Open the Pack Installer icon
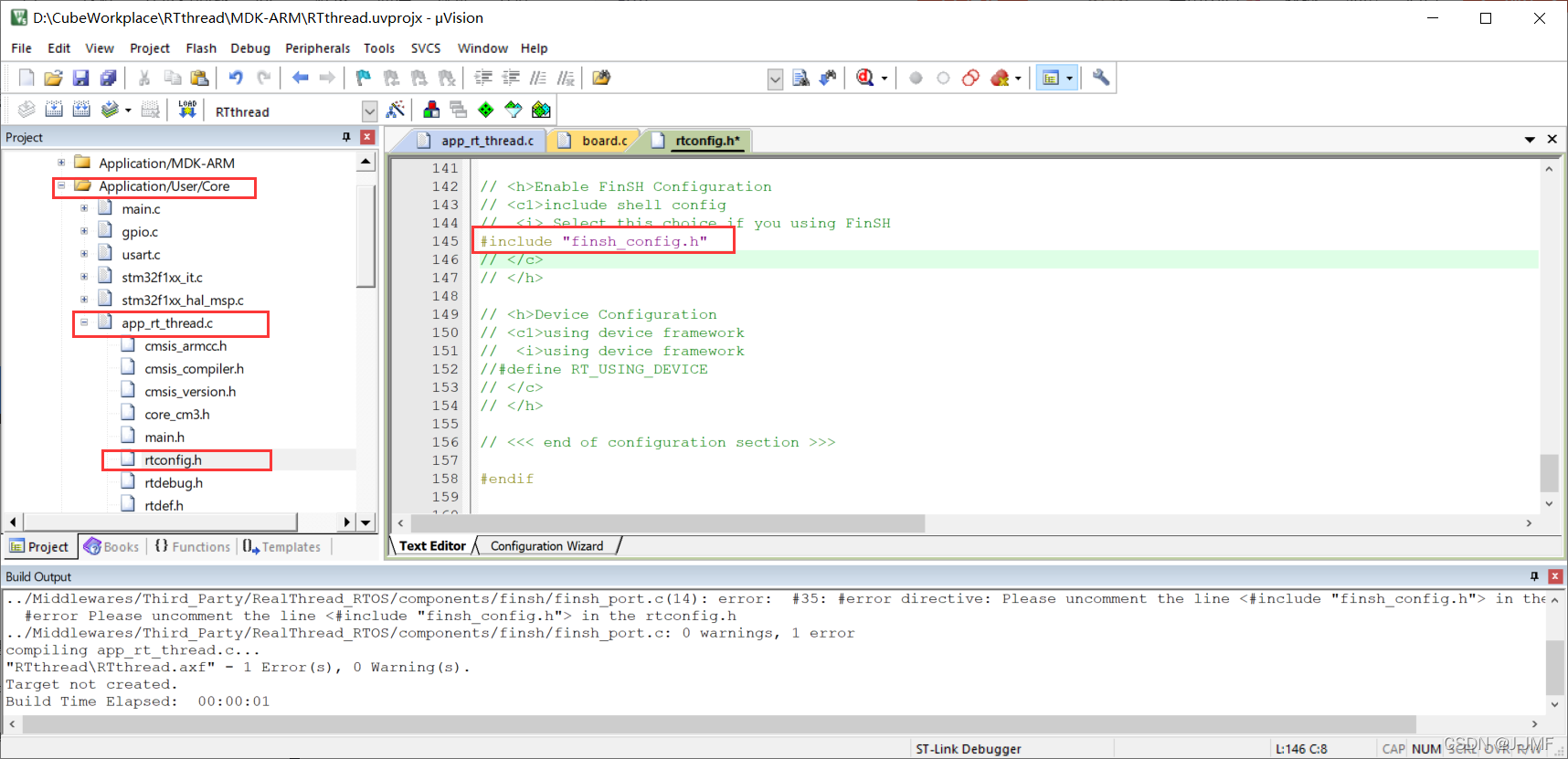The width and height of the screenshot is (1568, 759). tap(541, 110)
